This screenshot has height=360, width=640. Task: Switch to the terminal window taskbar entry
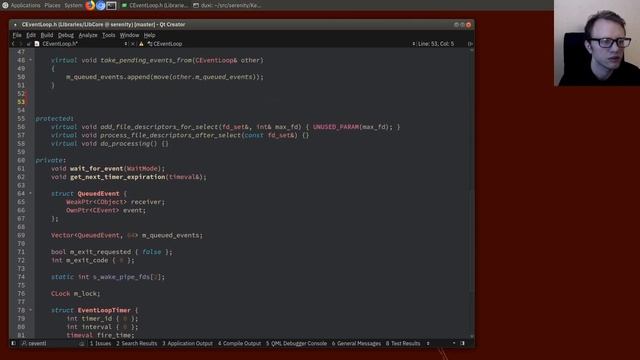227,5
